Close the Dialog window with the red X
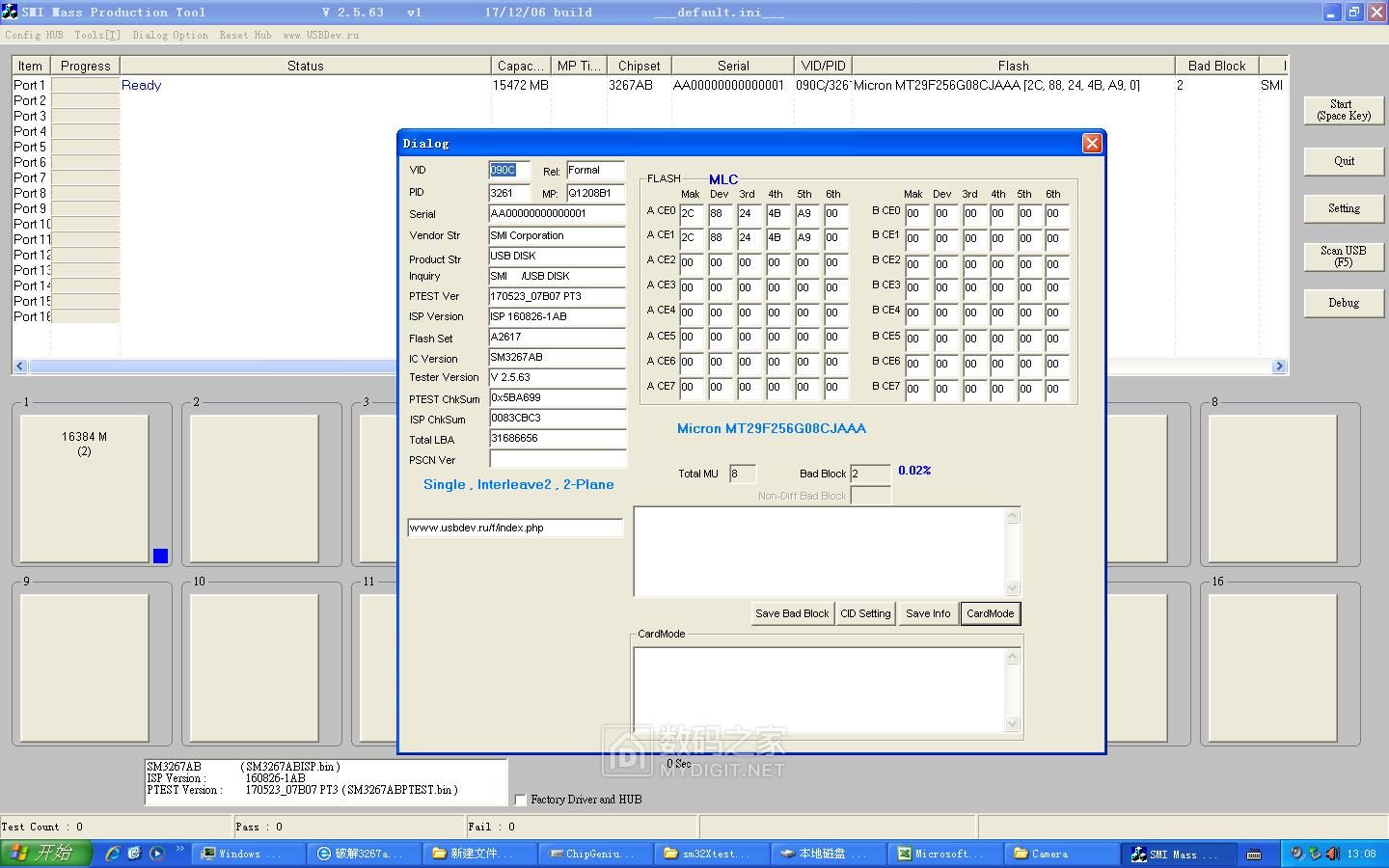The height and width of the screenshot is (868, 1389). coord(1092,143)
